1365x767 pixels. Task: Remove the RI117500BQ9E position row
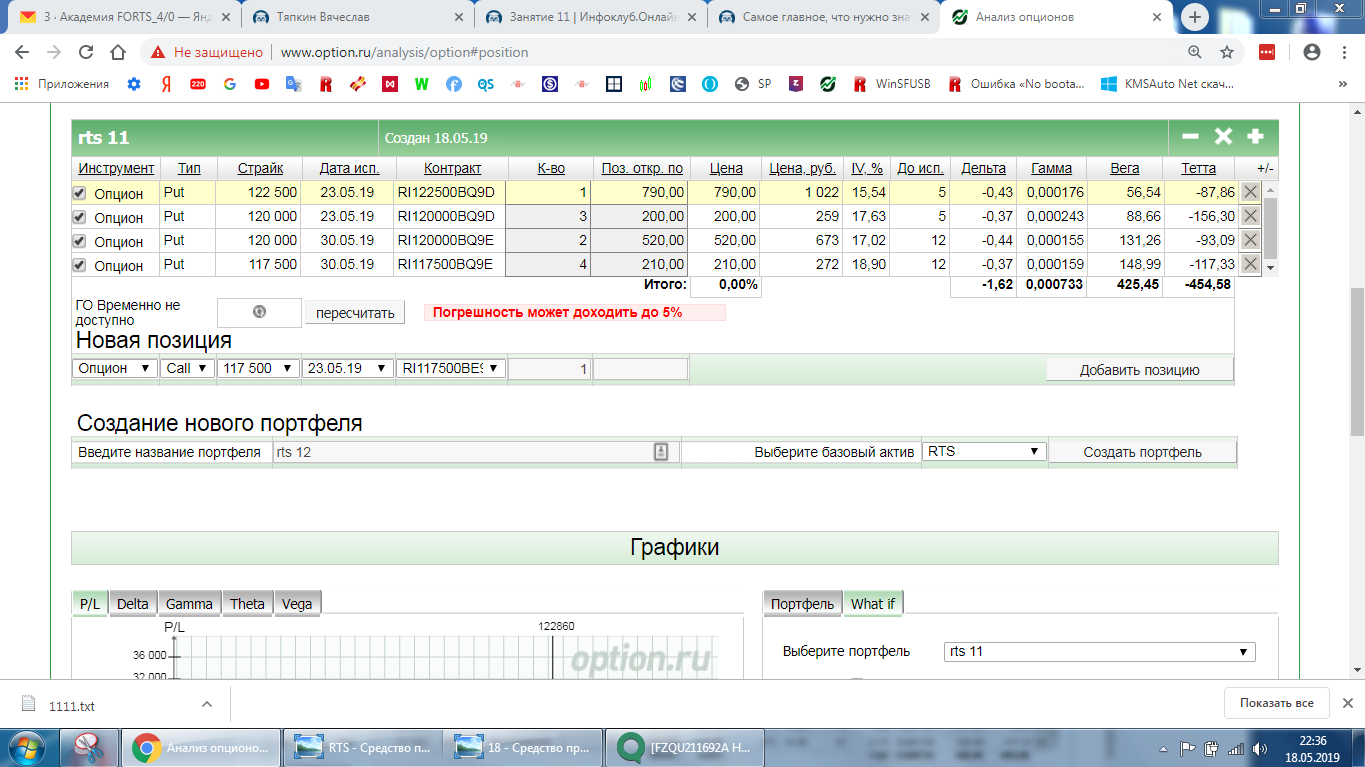point(1250,264)
